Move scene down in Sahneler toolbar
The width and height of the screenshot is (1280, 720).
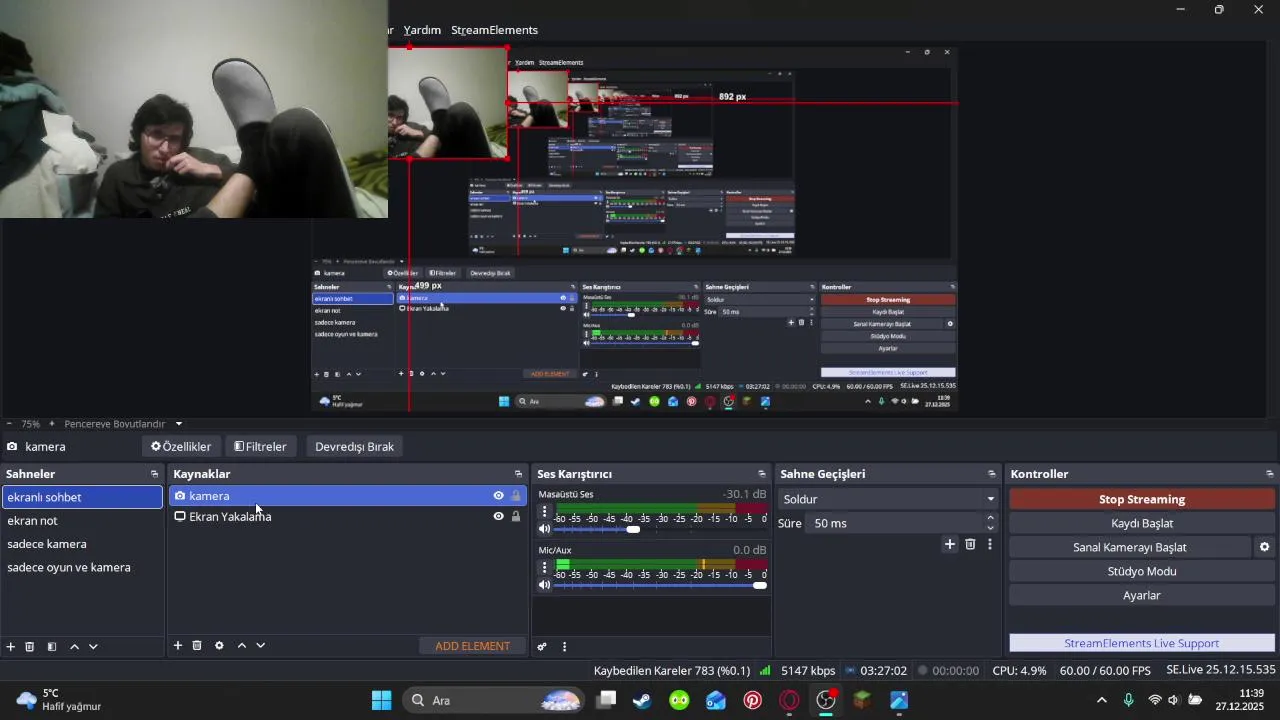(93, 646)
